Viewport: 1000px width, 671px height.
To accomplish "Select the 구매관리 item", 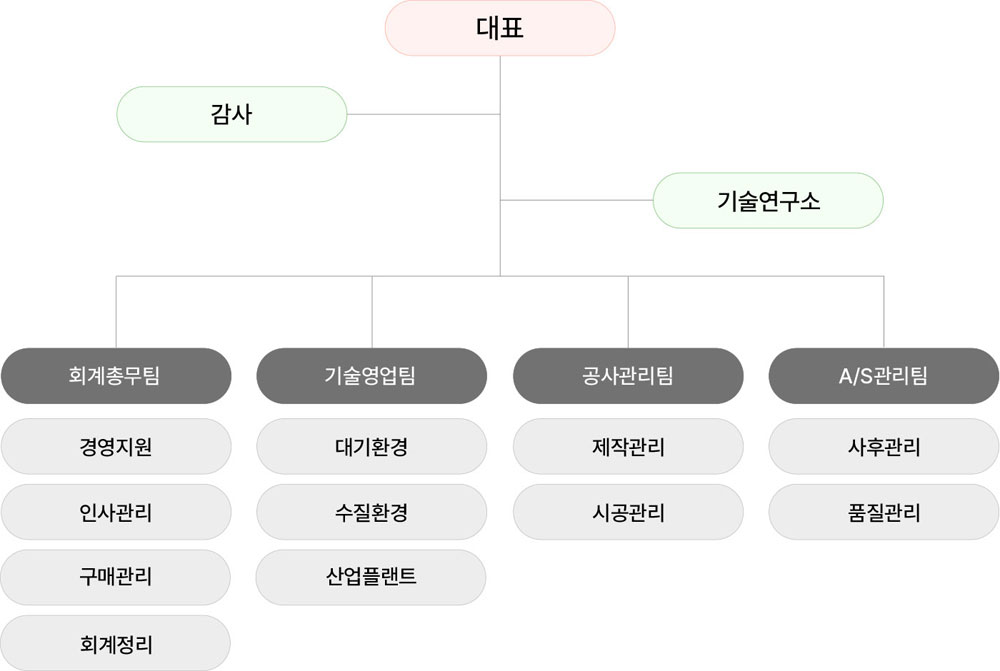I will (x=116, y=577).
